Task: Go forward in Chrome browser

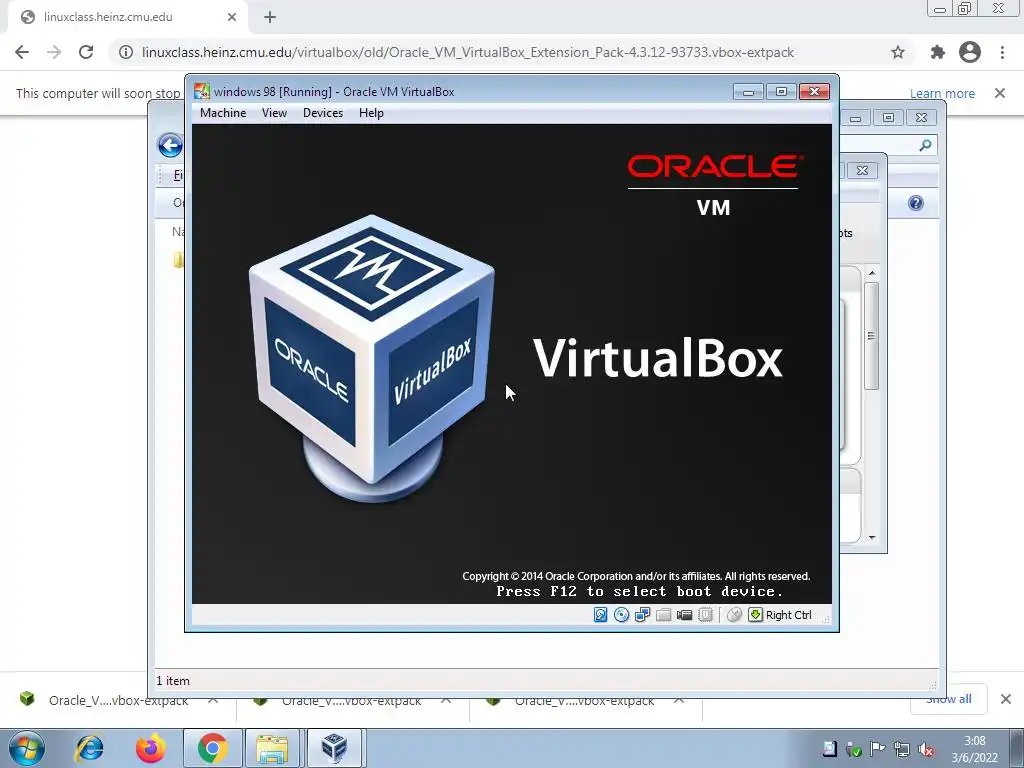Action: (54, 52)
